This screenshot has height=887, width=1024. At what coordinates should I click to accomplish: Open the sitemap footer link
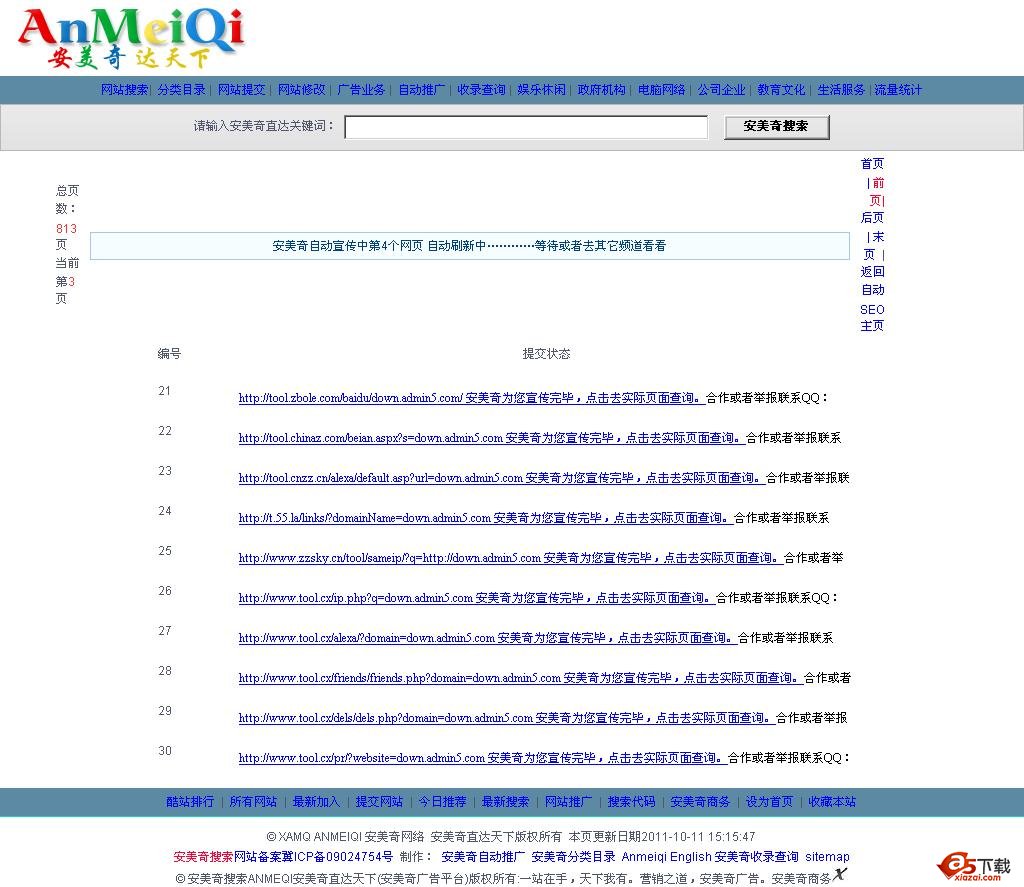coord(827,856)
